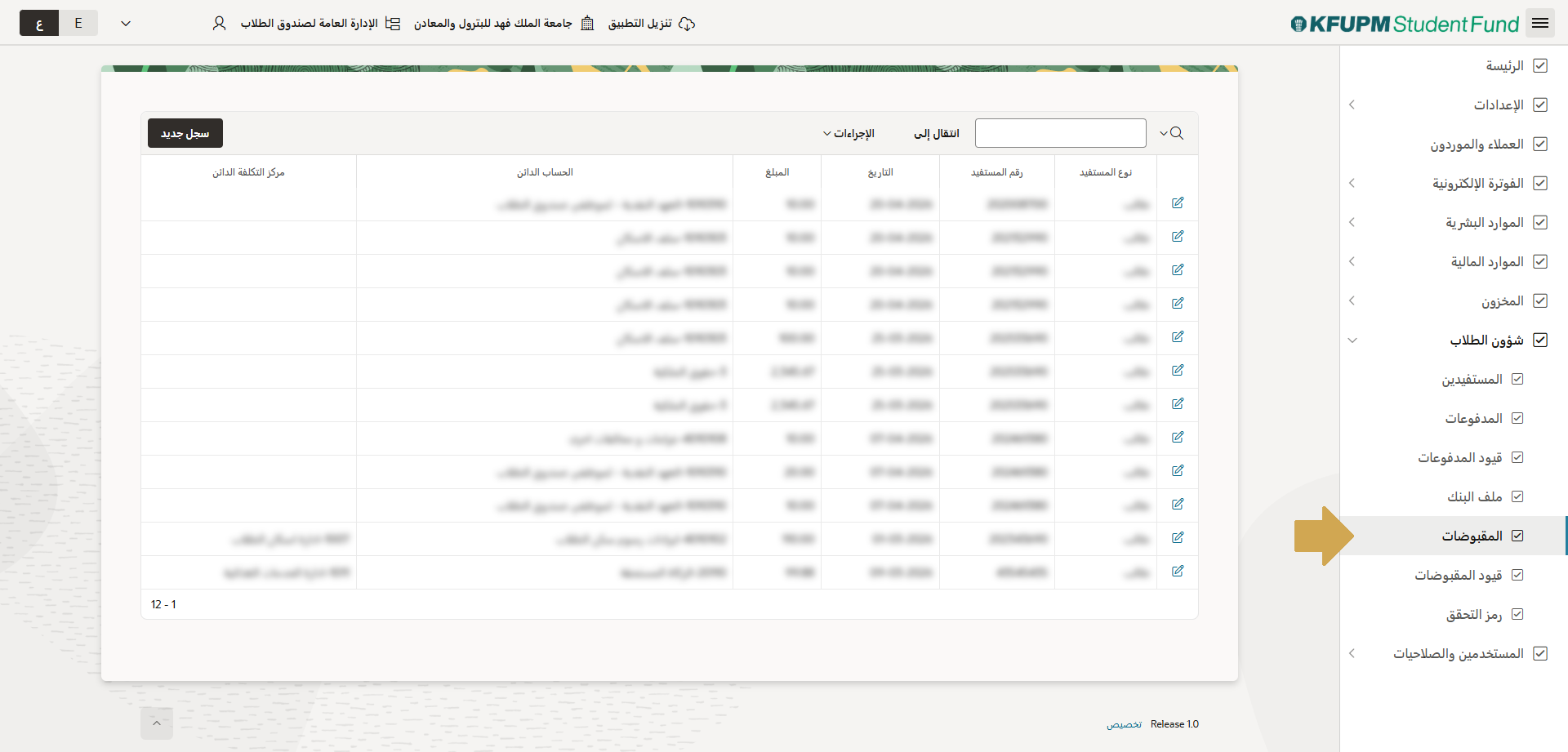This screenshot has width=1568, height=752.
Task: Edit the second table row with pencil icon
Action: 1178,236
